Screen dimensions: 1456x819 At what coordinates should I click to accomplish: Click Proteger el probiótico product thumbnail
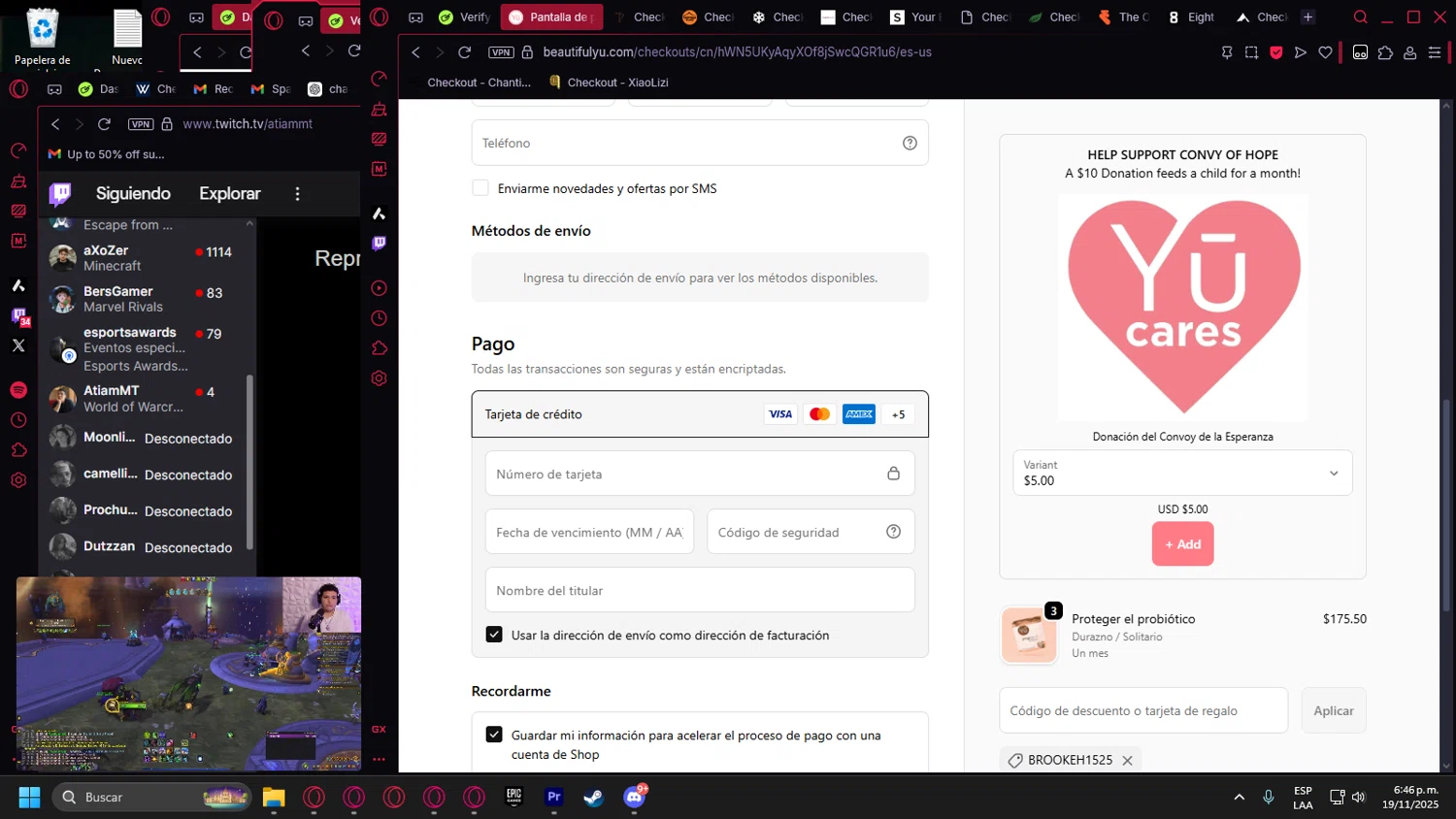(1029, 636)
